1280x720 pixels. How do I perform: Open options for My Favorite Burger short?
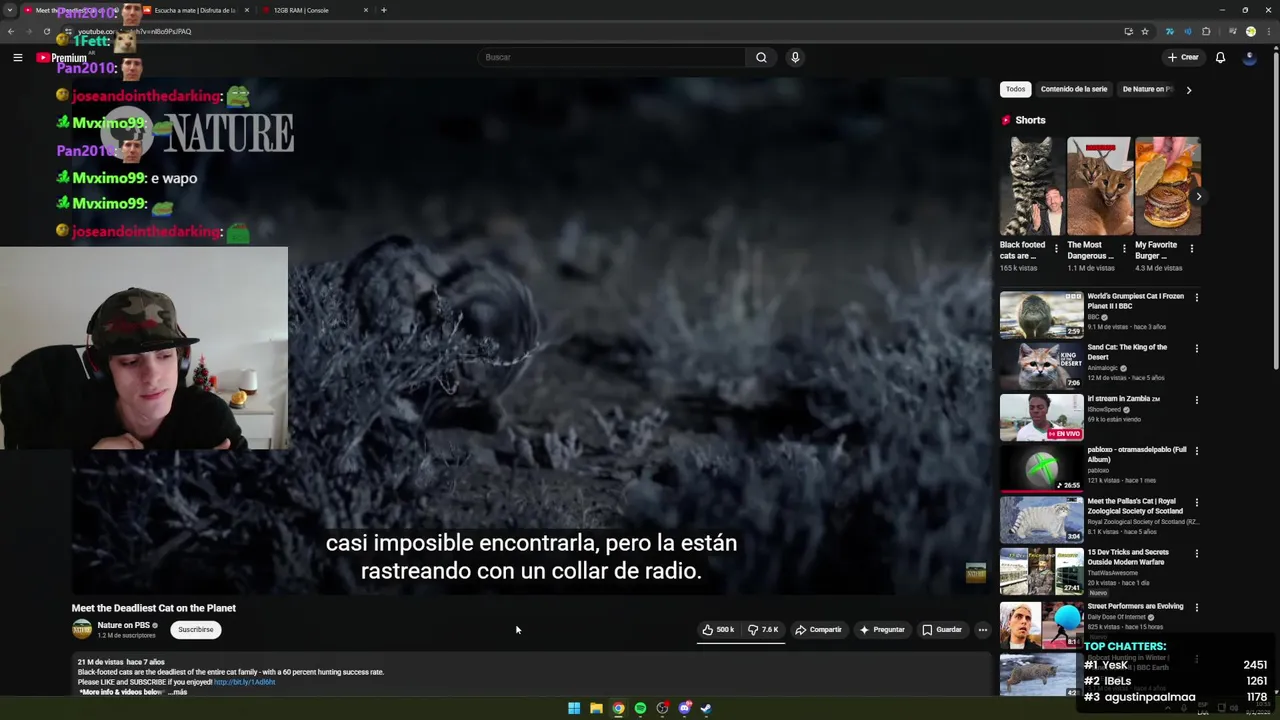[1191, 249]
